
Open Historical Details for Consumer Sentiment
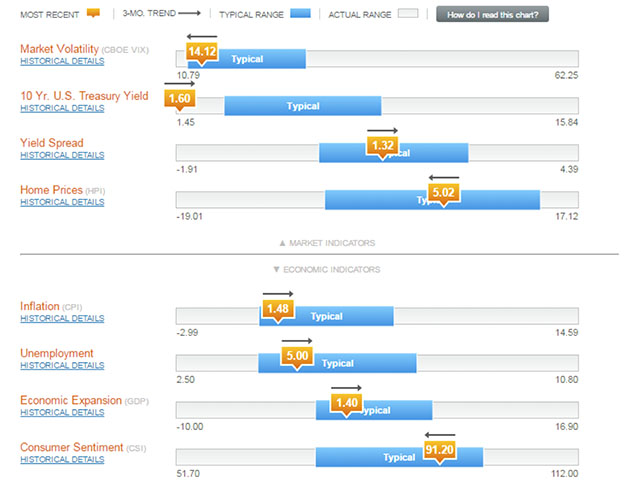62,459
